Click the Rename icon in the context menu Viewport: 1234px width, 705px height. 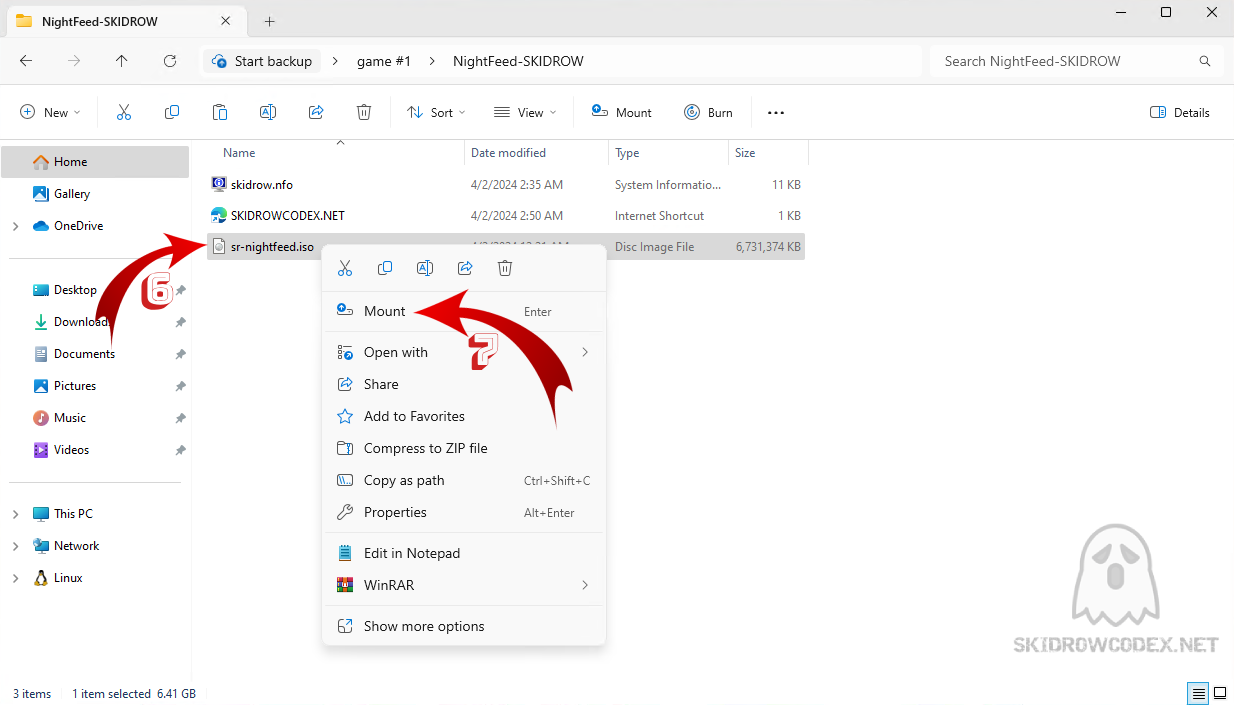425,268
